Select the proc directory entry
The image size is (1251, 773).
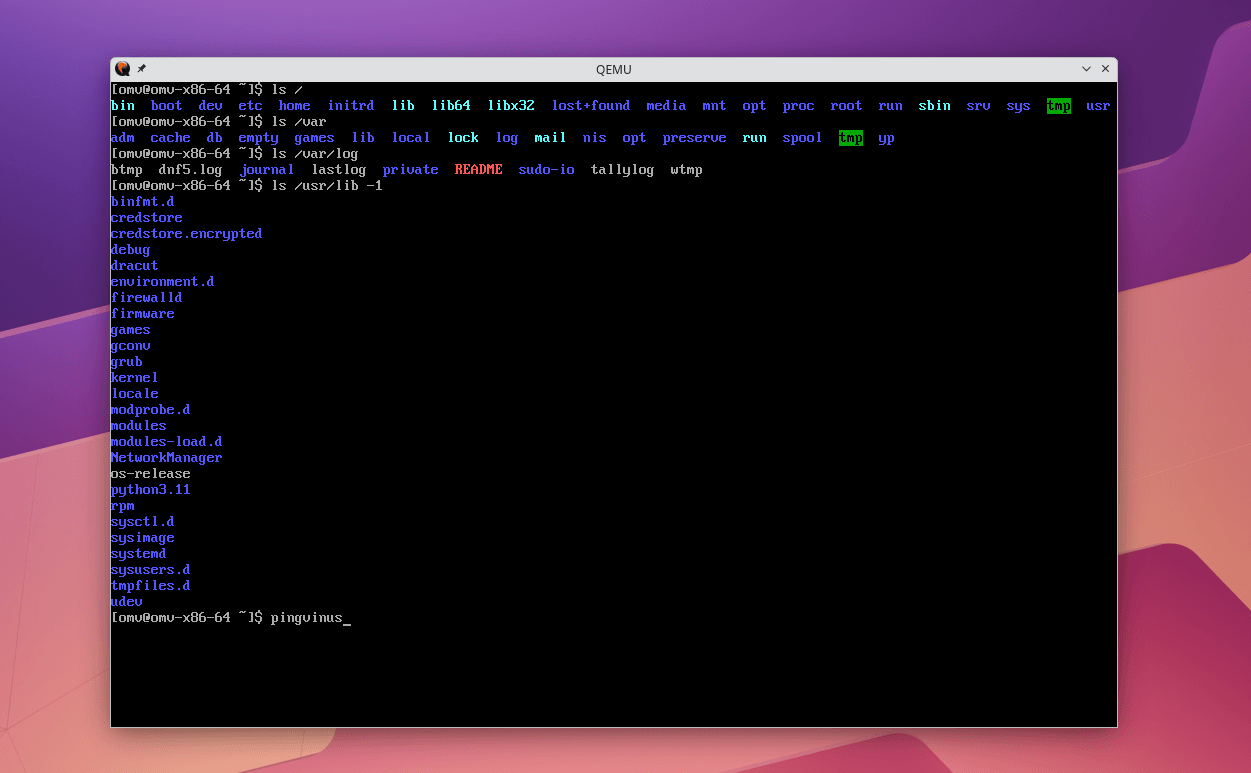799,106
